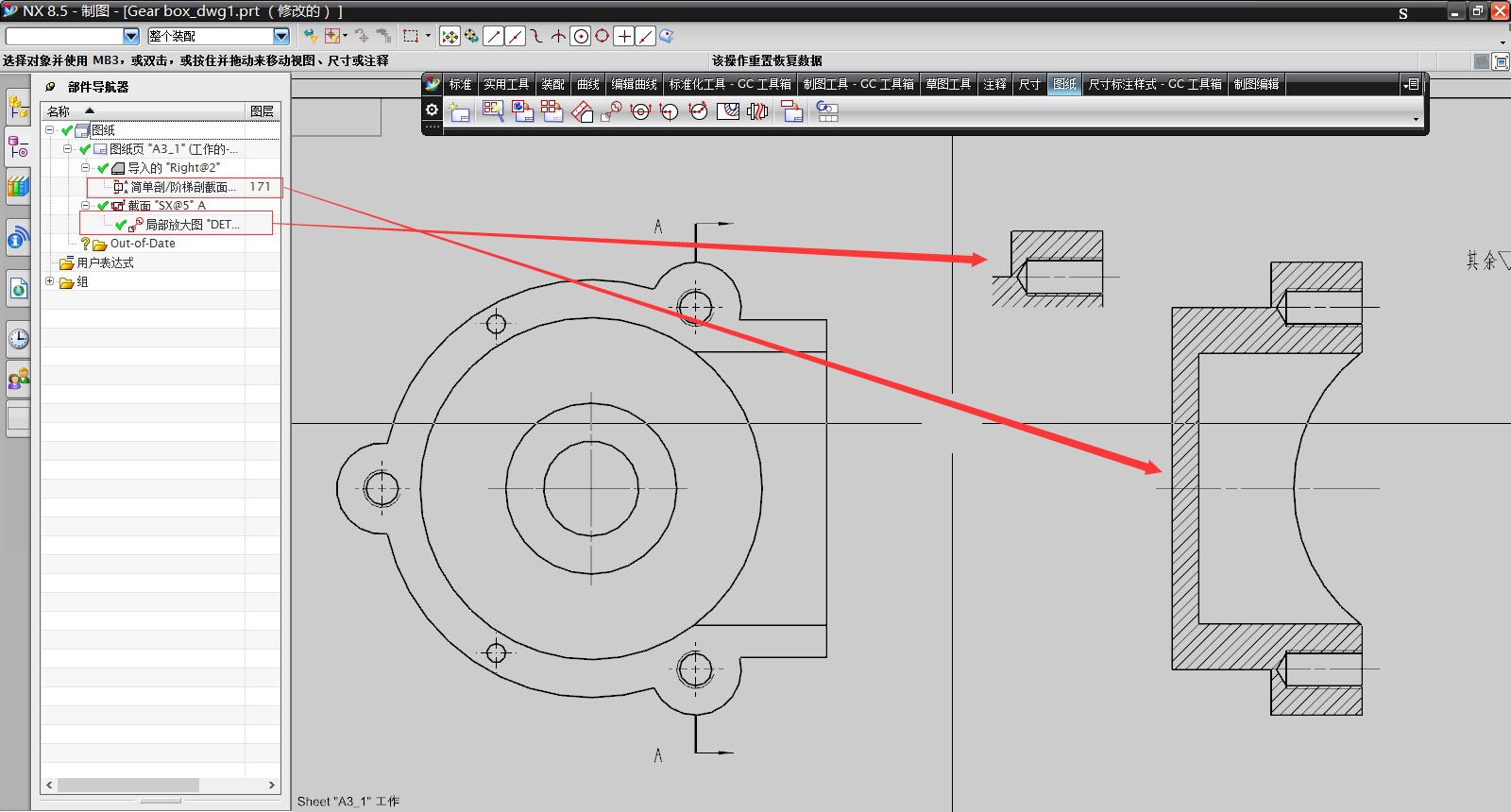Viewport: 1511px width, 812px height.
Task: Open the rectangle selection mode dropdown arrow
Action: 428,36
